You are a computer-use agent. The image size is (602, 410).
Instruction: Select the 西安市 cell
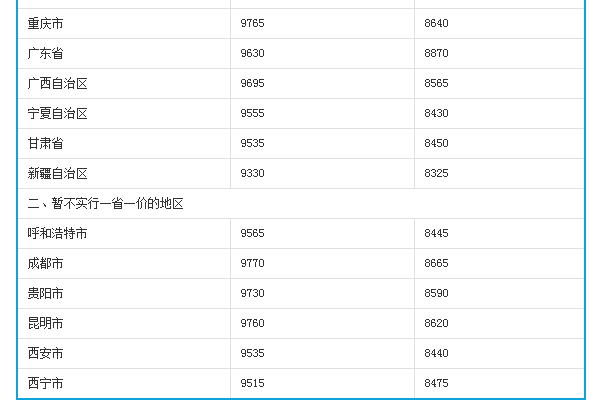[x=45, y=353]
